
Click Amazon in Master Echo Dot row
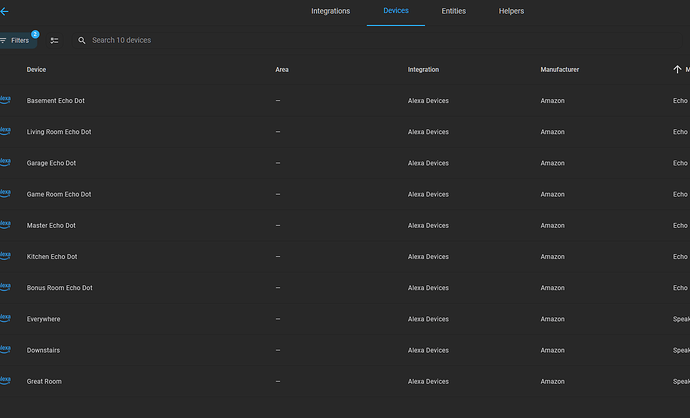[552, 226]
